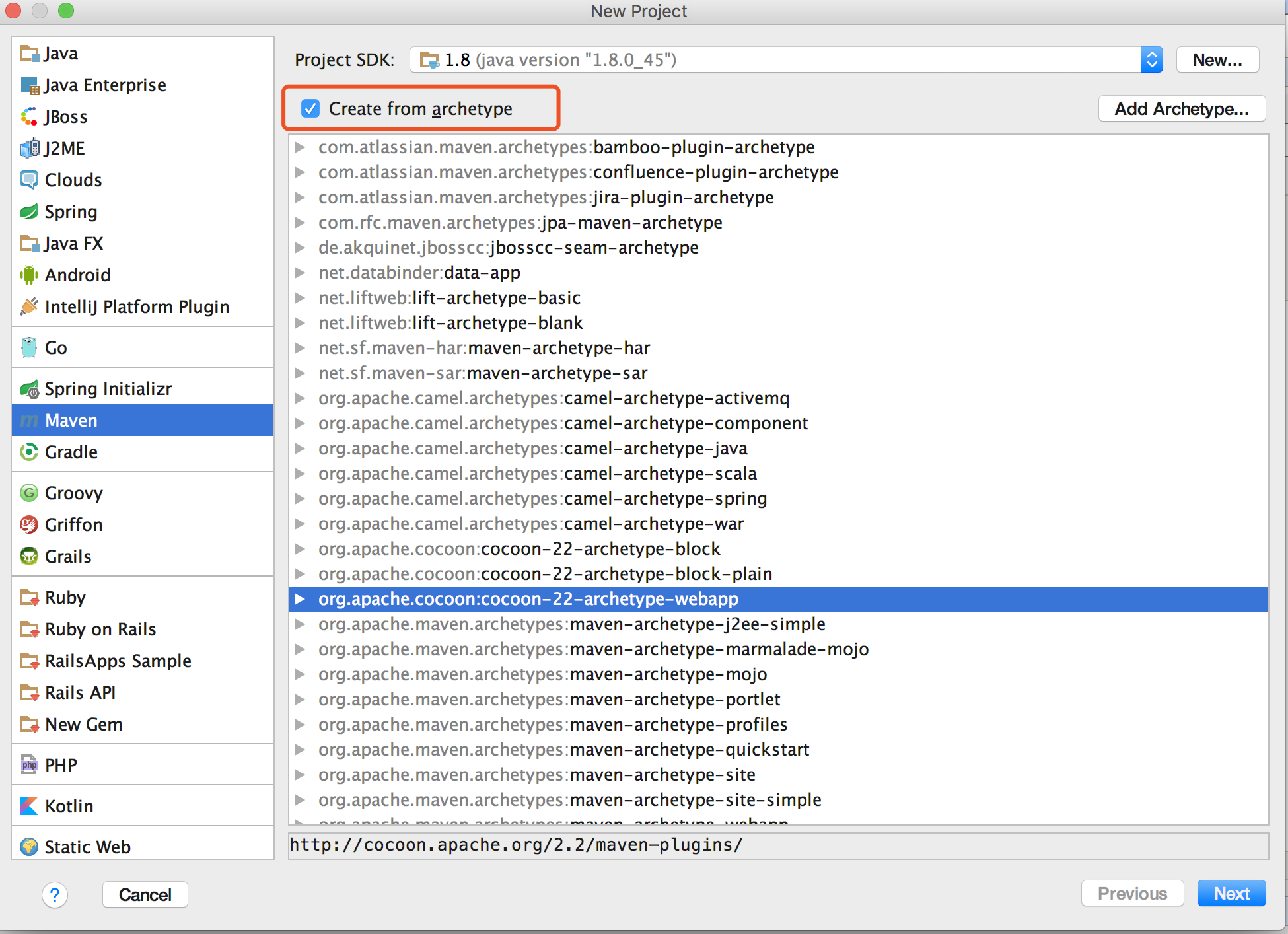
Task: Click the Ruby folder icon
Action: click(x=29, y=598)
